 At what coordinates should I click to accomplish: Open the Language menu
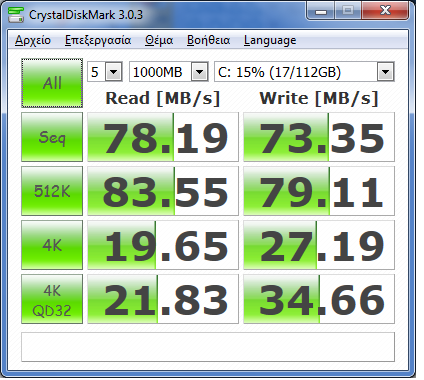(270, 40)
